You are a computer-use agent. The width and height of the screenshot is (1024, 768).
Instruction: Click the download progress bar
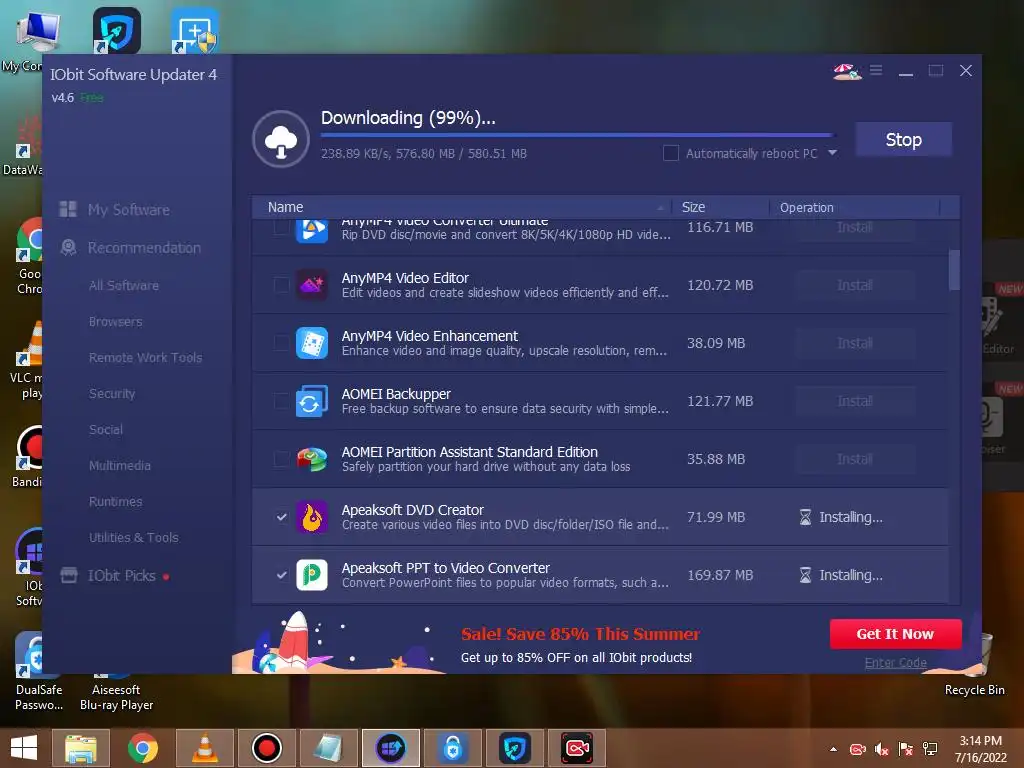point(577,135)
